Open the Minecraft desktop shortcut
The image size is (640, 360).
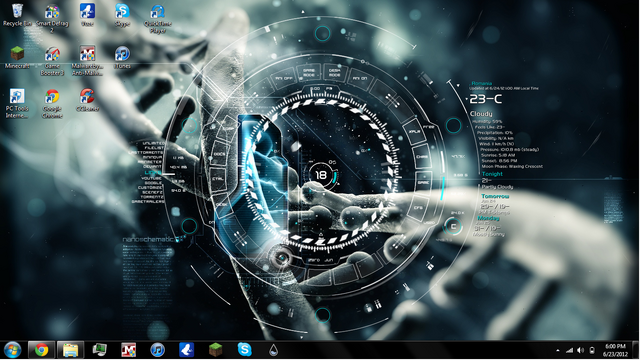pyautogui.click(x=17, y=58)
